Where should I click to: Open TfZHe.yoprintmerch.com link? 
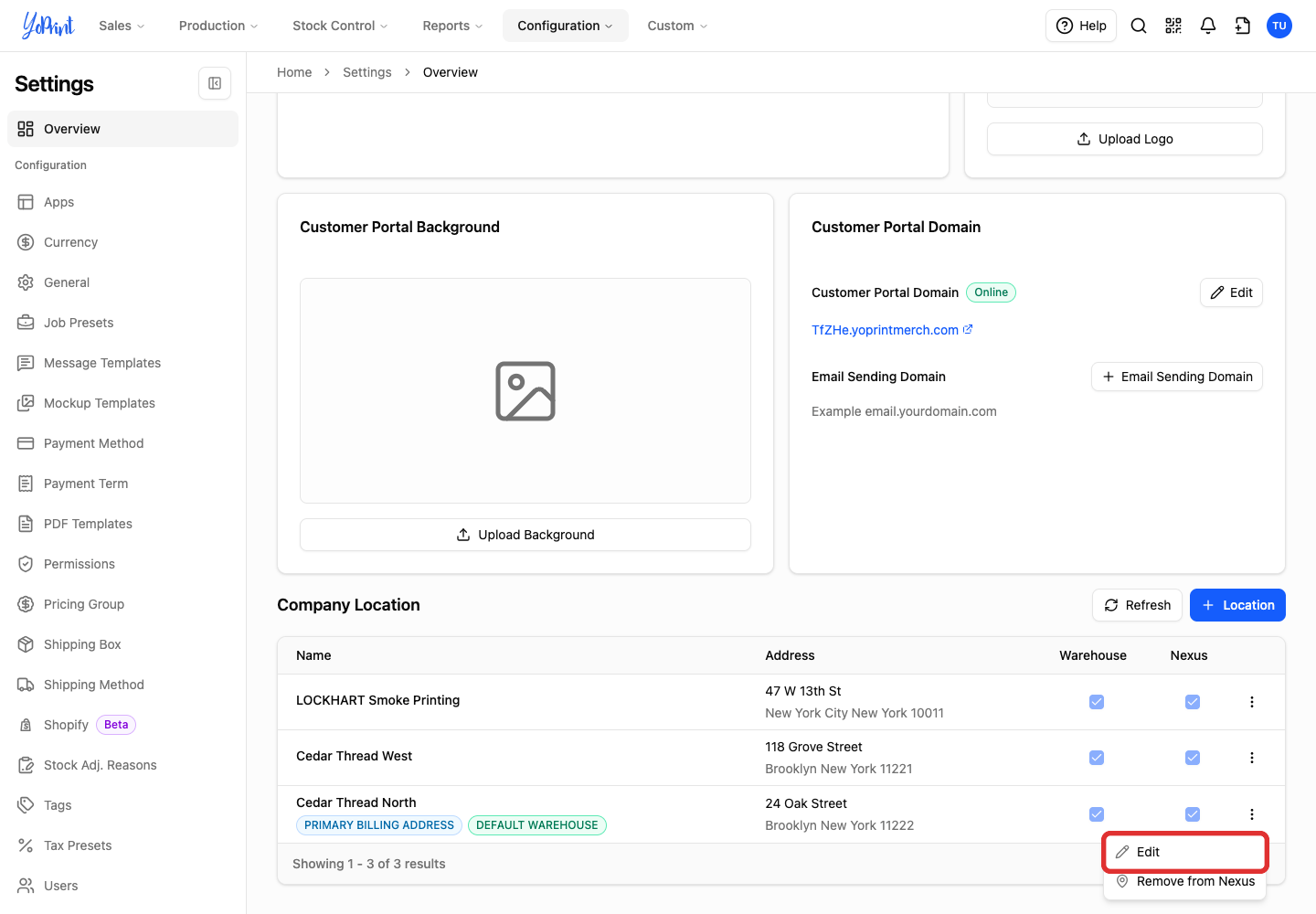pyautogui.click(x=892, y=330)
